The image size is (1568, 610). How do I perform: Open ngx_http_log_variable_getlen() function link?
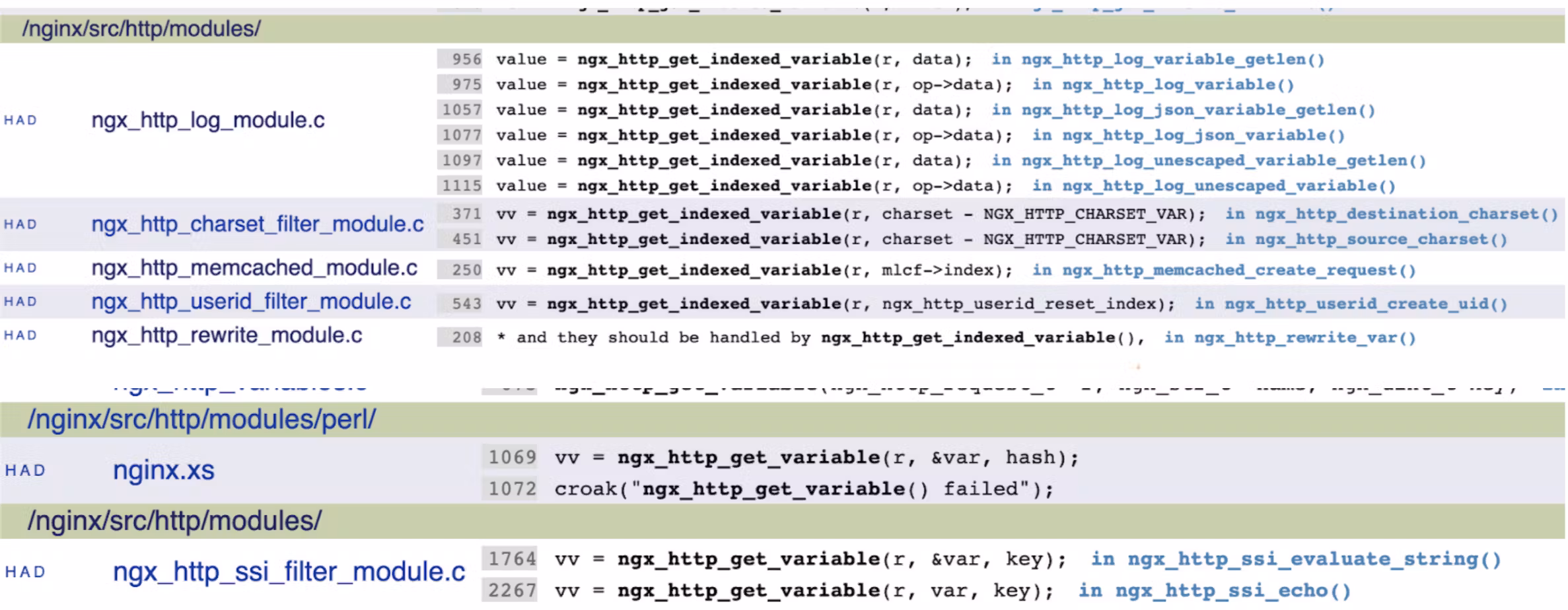coord(1172,59)
